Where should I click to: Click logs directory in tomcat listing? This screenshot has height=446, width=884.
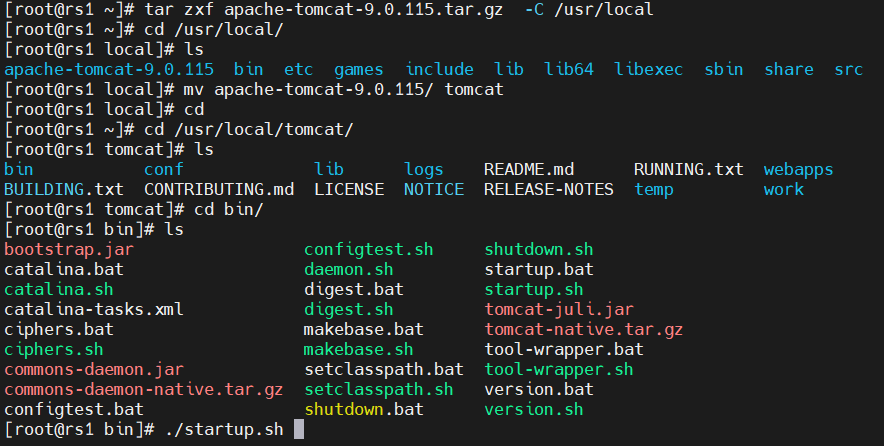[x=423, y=169]
